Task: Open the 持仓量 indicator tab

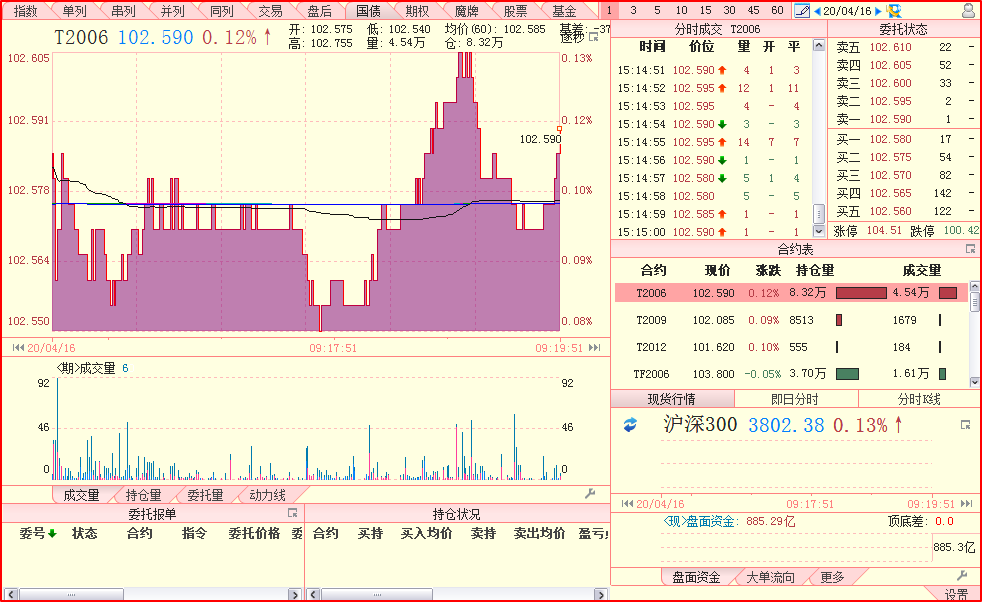Action: [x=143, y=494]
